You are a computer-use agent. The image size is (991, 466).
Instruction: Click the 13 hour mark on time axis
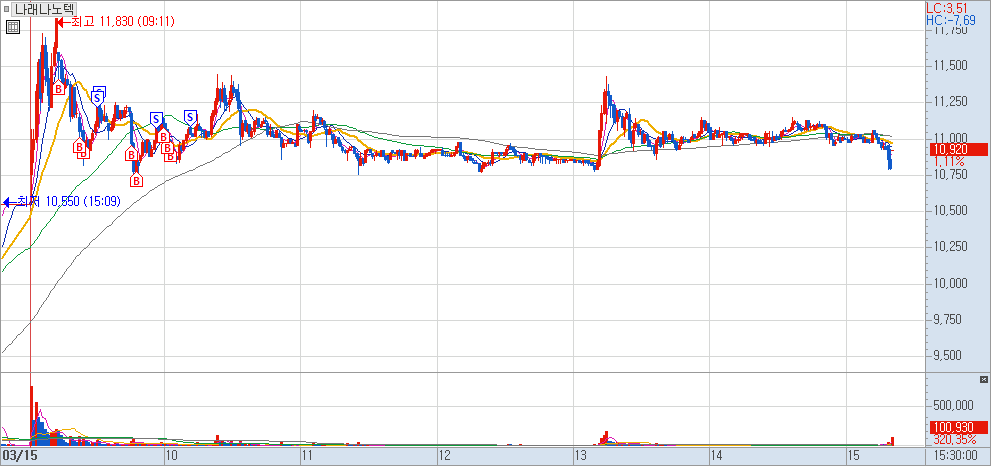pos(580,455)
